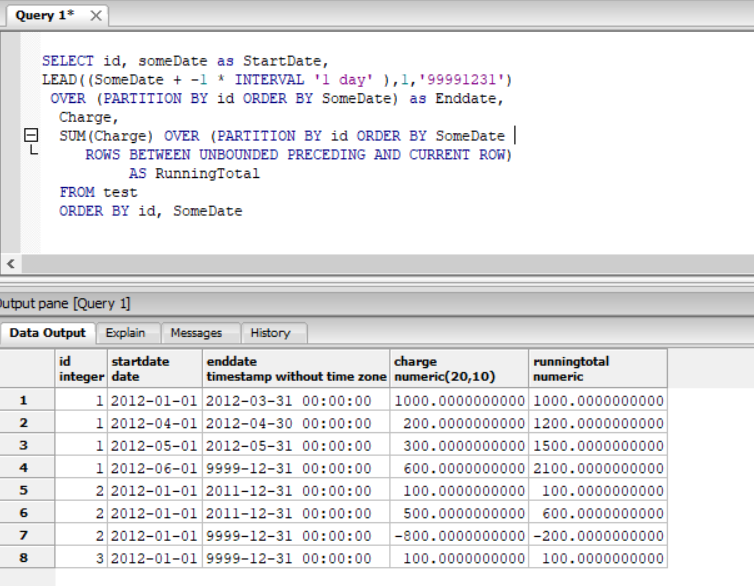Click charge cell 300.0000000000
Image resolution: width=754 pixels, height=586 pixels.
[x=459, y=446]
